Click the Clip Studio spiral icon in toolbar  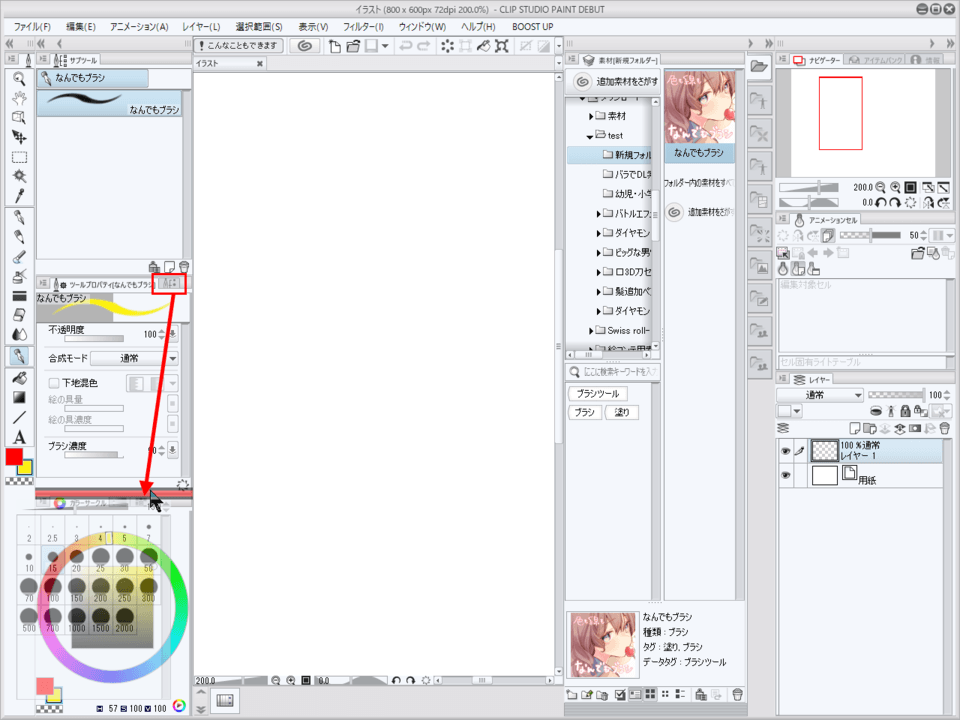pyautogui.click(x=305, y=46)
